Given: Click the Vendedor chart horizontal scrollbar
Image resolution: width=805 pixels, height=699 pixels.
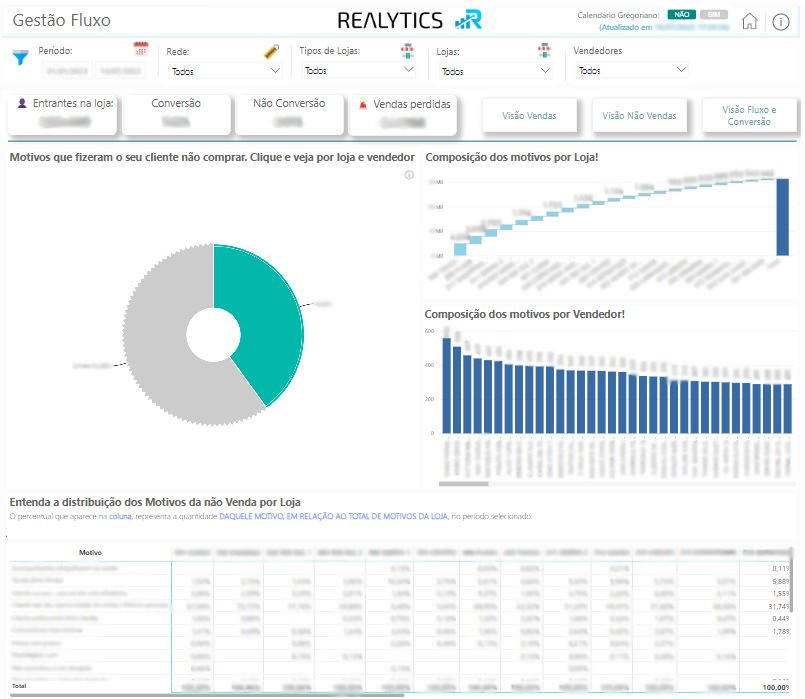Looking at the screenshot, I should pos(464,484).
